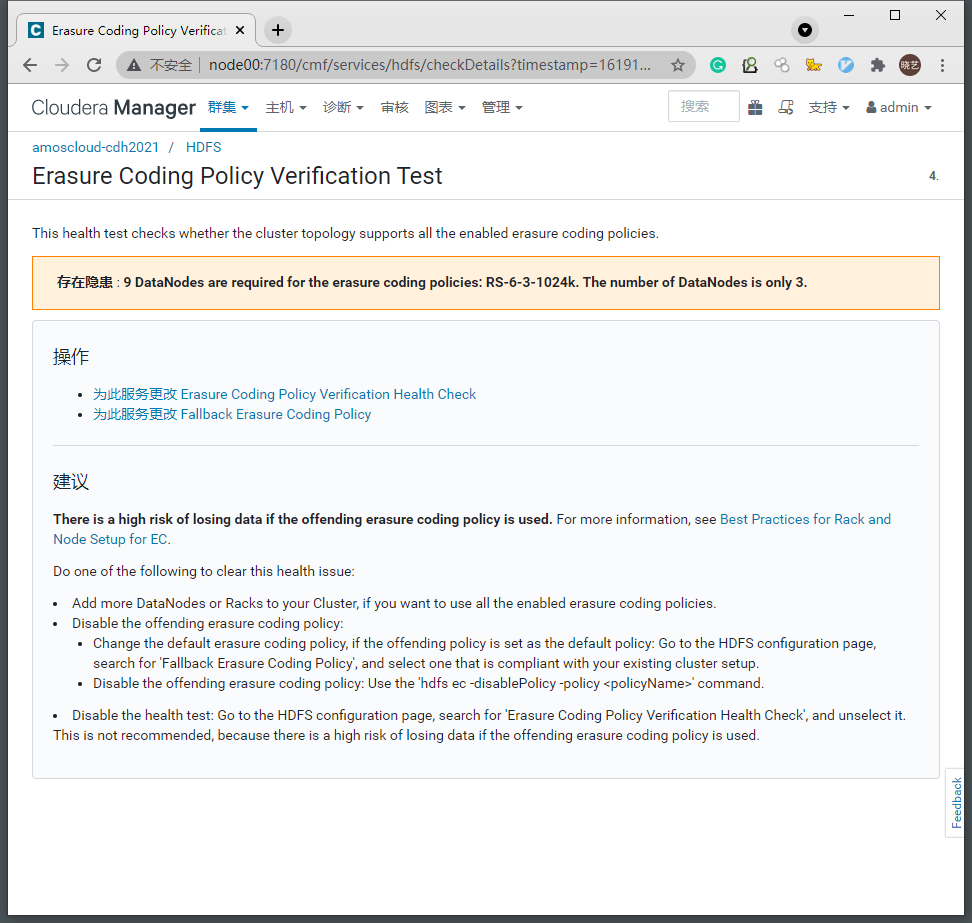Expand the 诊断 menu

coord(343,107)
